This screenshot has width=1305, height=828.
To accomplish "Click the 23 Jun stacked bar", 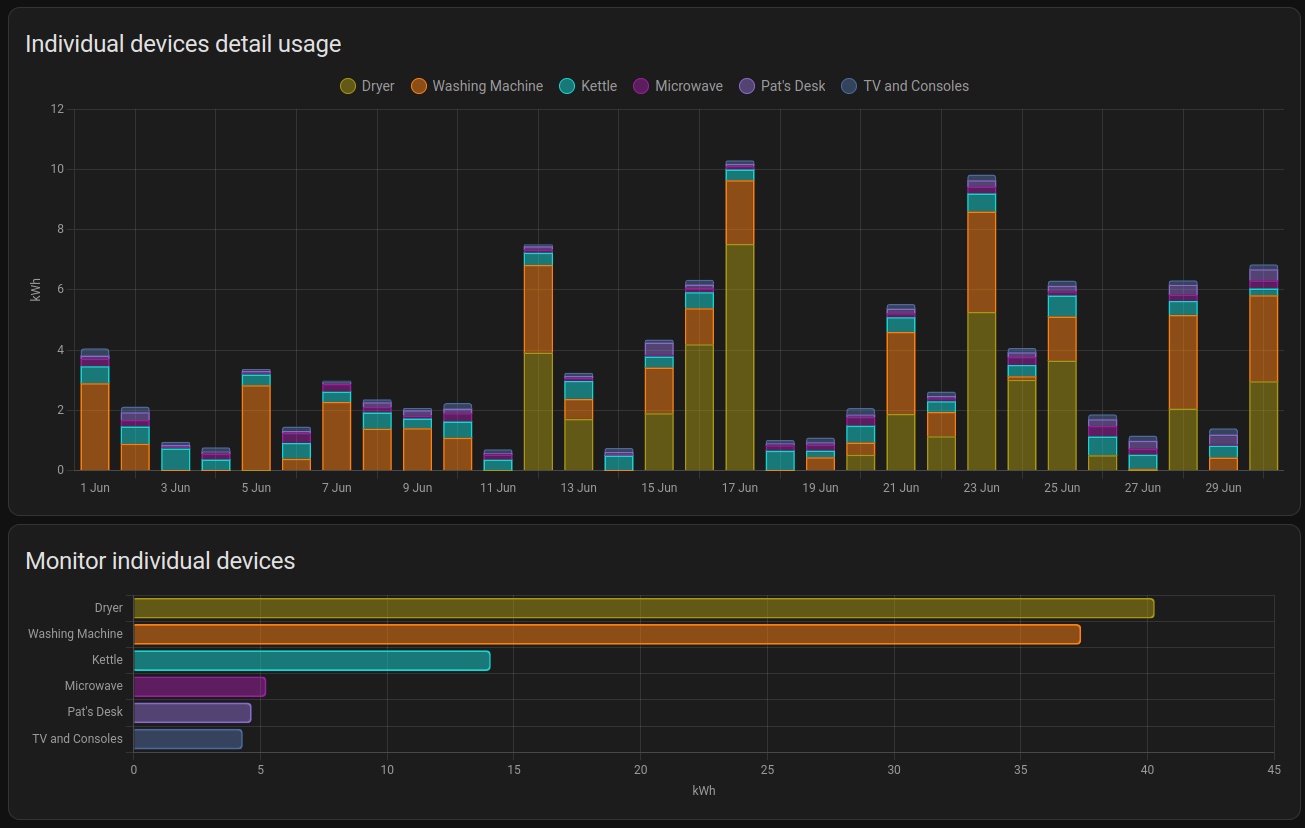I will coord(982,322).
